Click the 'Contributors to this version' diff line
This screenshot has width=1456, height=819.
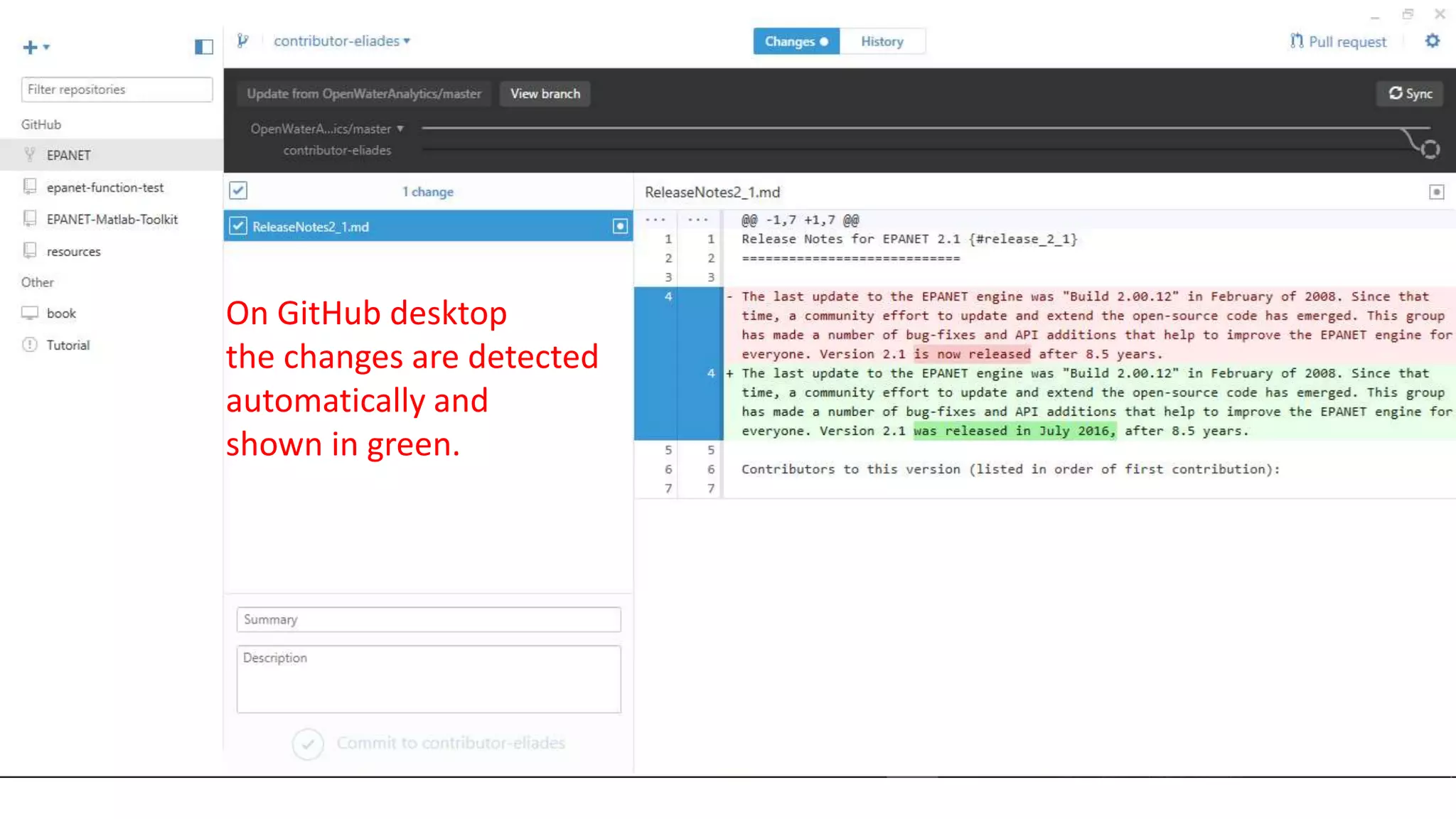tap(1010, 469)
